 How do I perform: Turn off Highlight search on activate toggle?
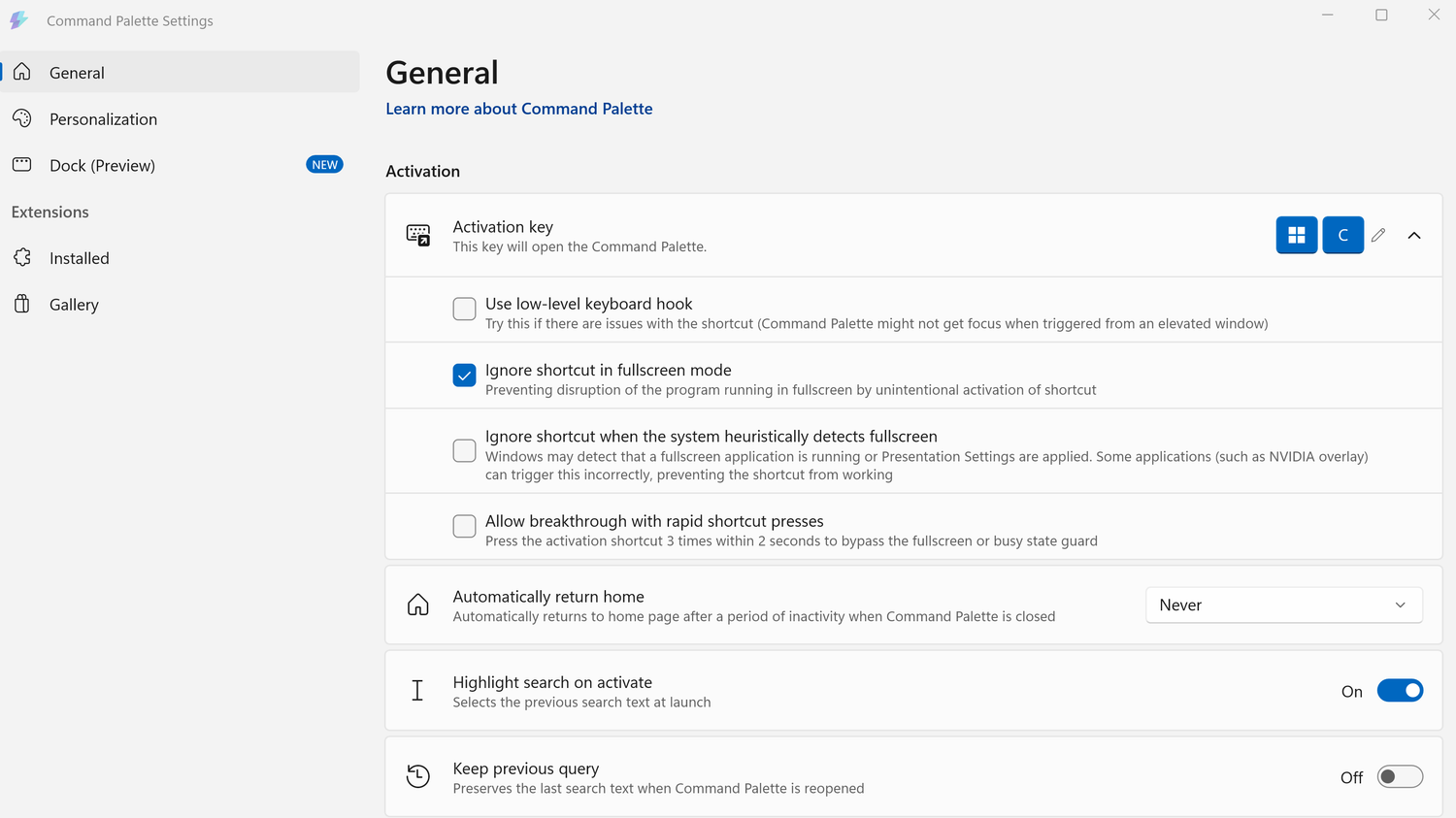(1400, 690)
